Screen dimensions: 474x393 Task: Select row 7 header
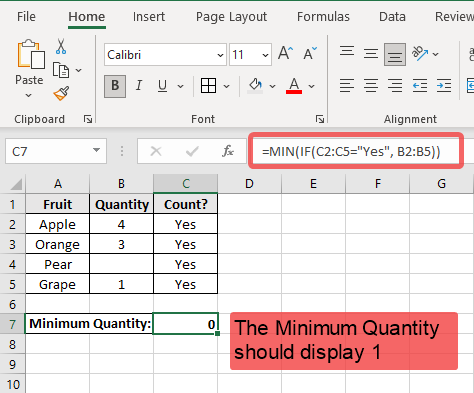pyautogui.click(x=12, y=324)
